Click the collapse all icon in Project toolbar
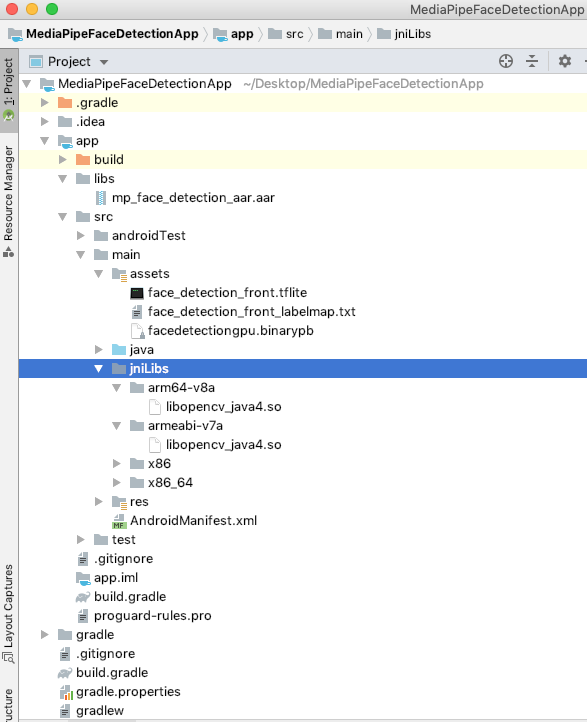This screenshot has height=722, width=587. [532, 61]
